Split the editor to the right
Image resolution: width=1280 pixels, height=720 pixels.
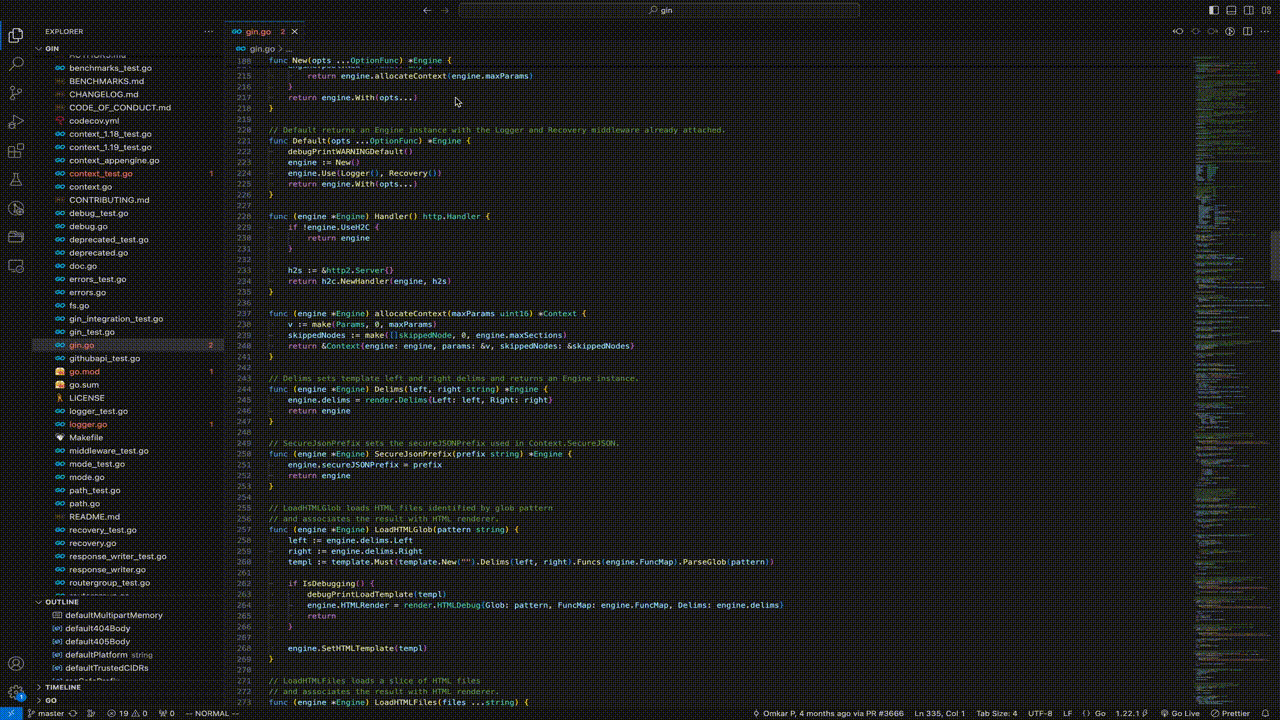tap(1247, 32)
